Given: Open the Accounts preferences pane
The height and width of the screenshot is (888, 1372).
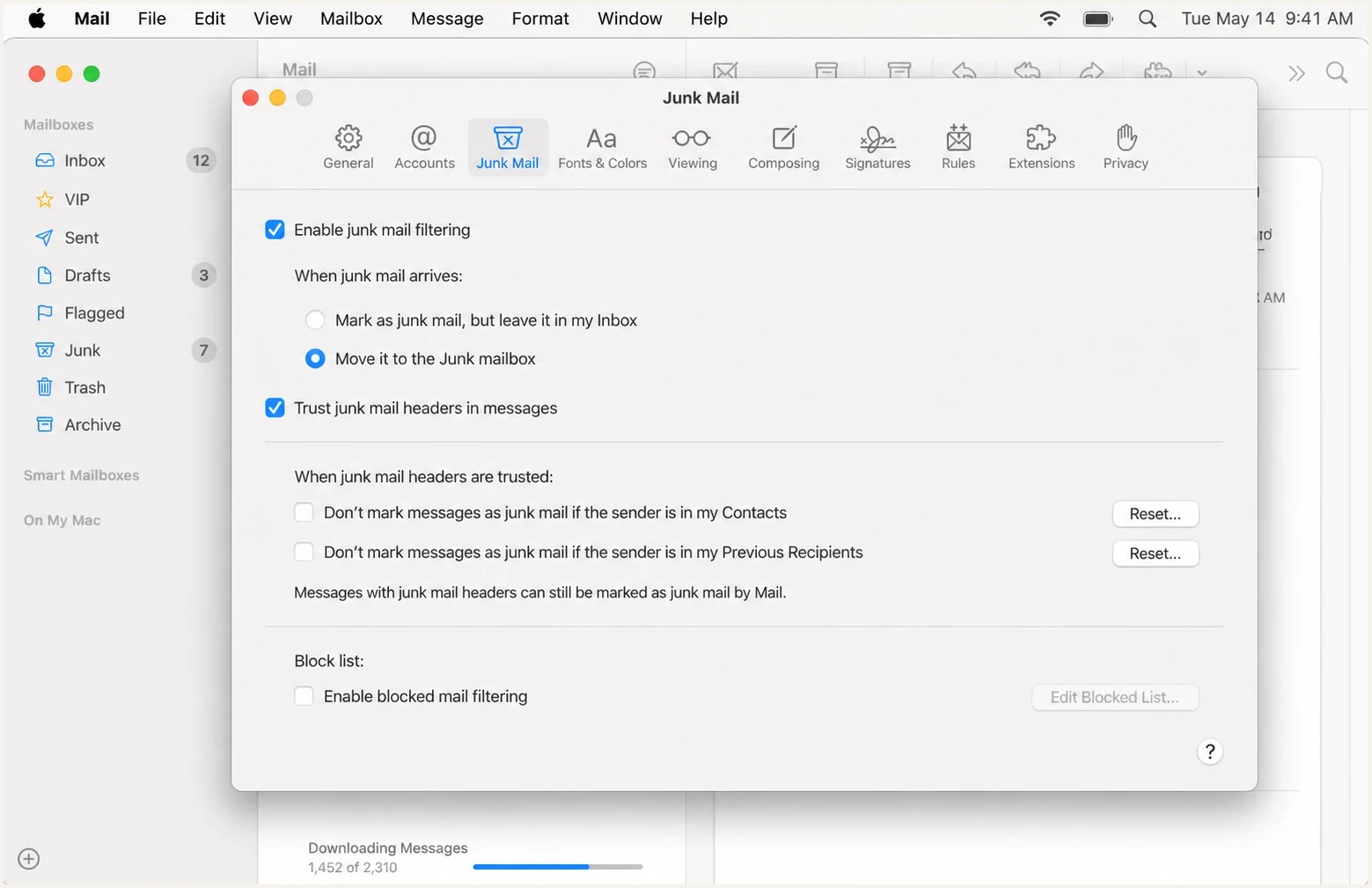Looking at the screenshot, I should point(424,147).
